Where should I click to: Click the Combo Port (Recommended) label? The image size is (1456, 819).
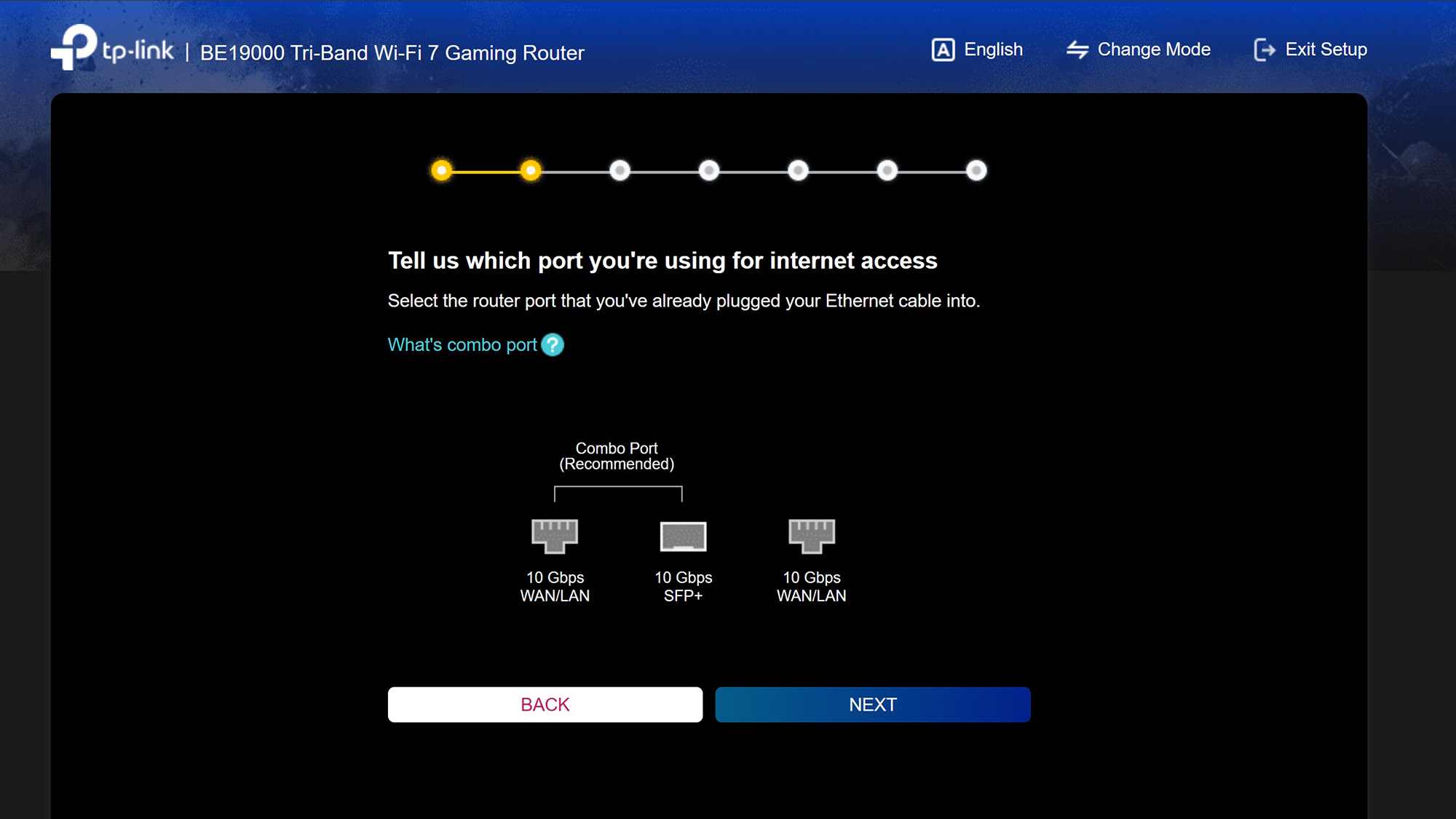617,456
